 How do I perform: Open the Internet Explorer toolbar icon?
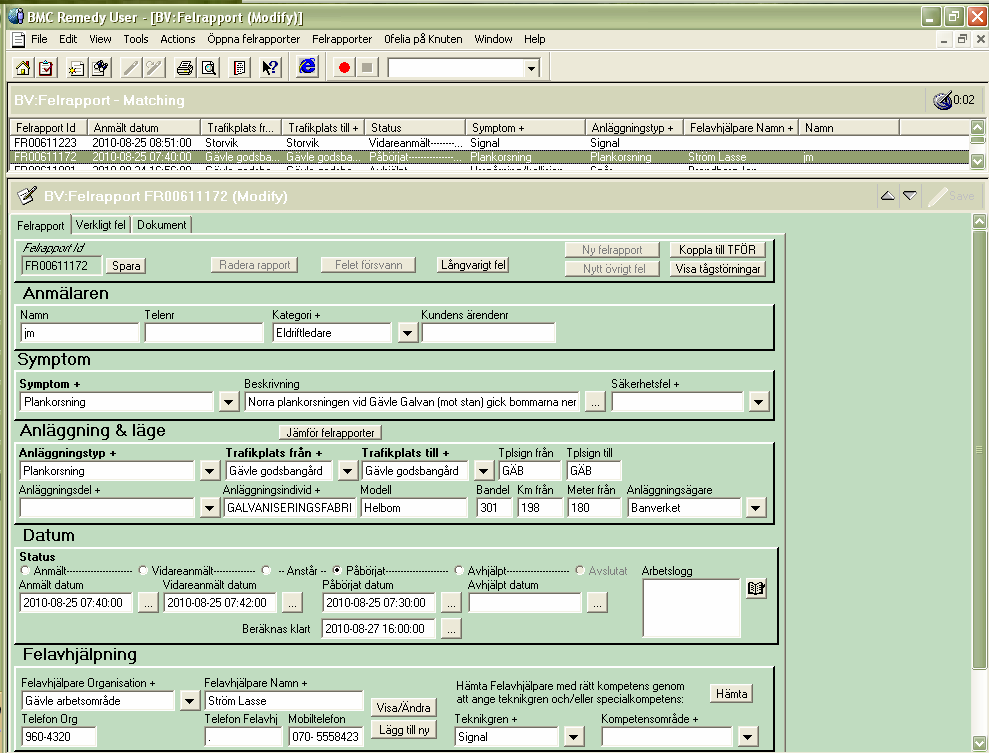click(x=307, y=66)
